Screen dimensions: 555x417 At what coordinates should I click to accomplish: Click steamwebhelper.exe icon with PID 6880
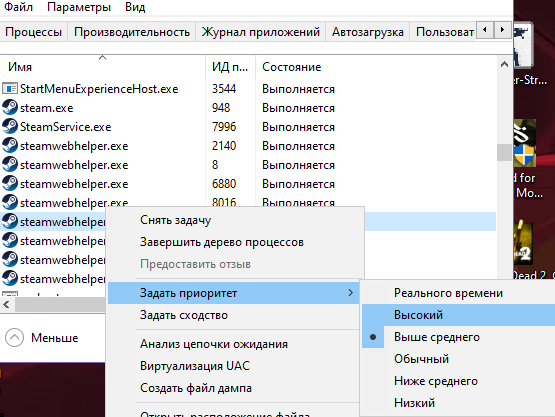pos(10,183)
